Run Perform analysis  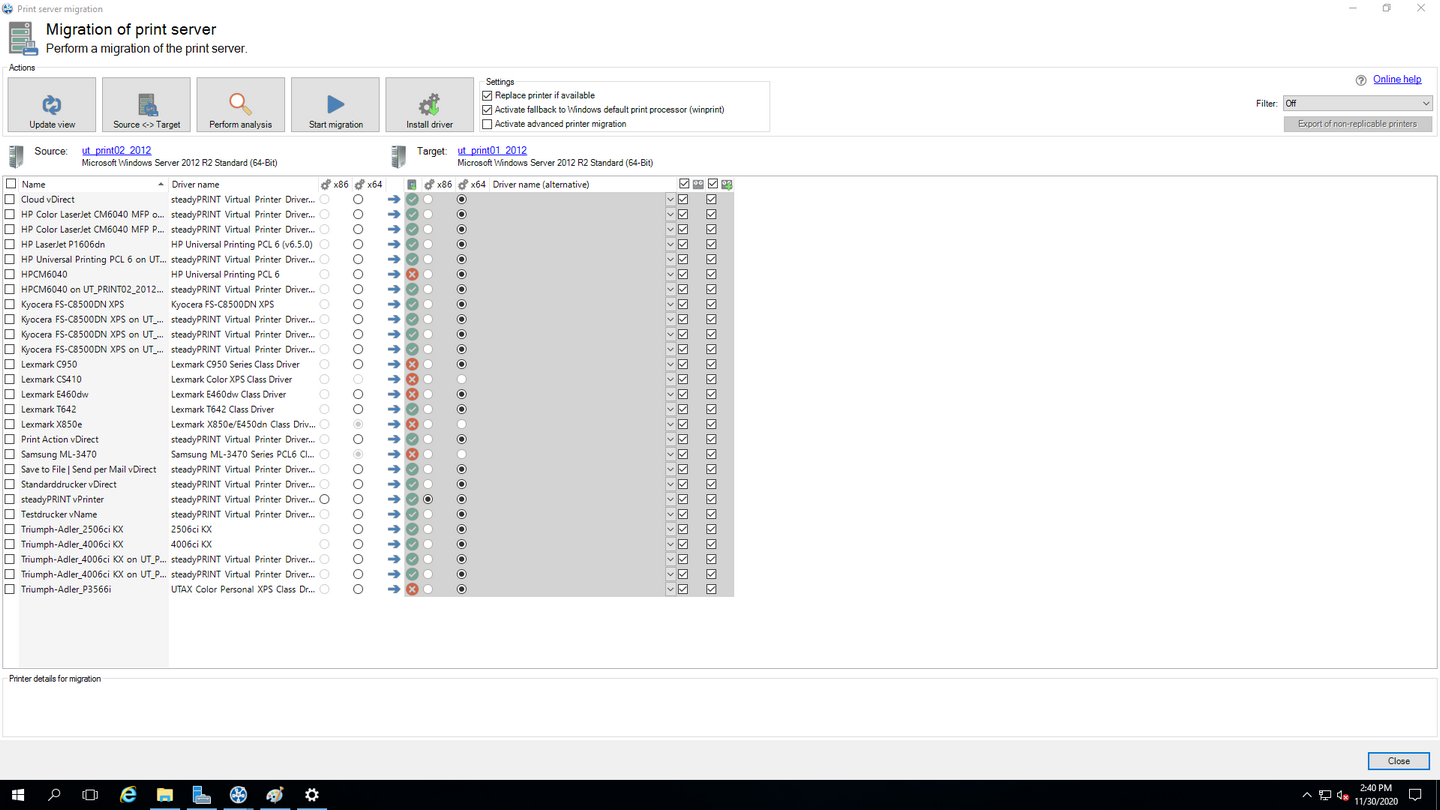[x=241, y=105]
